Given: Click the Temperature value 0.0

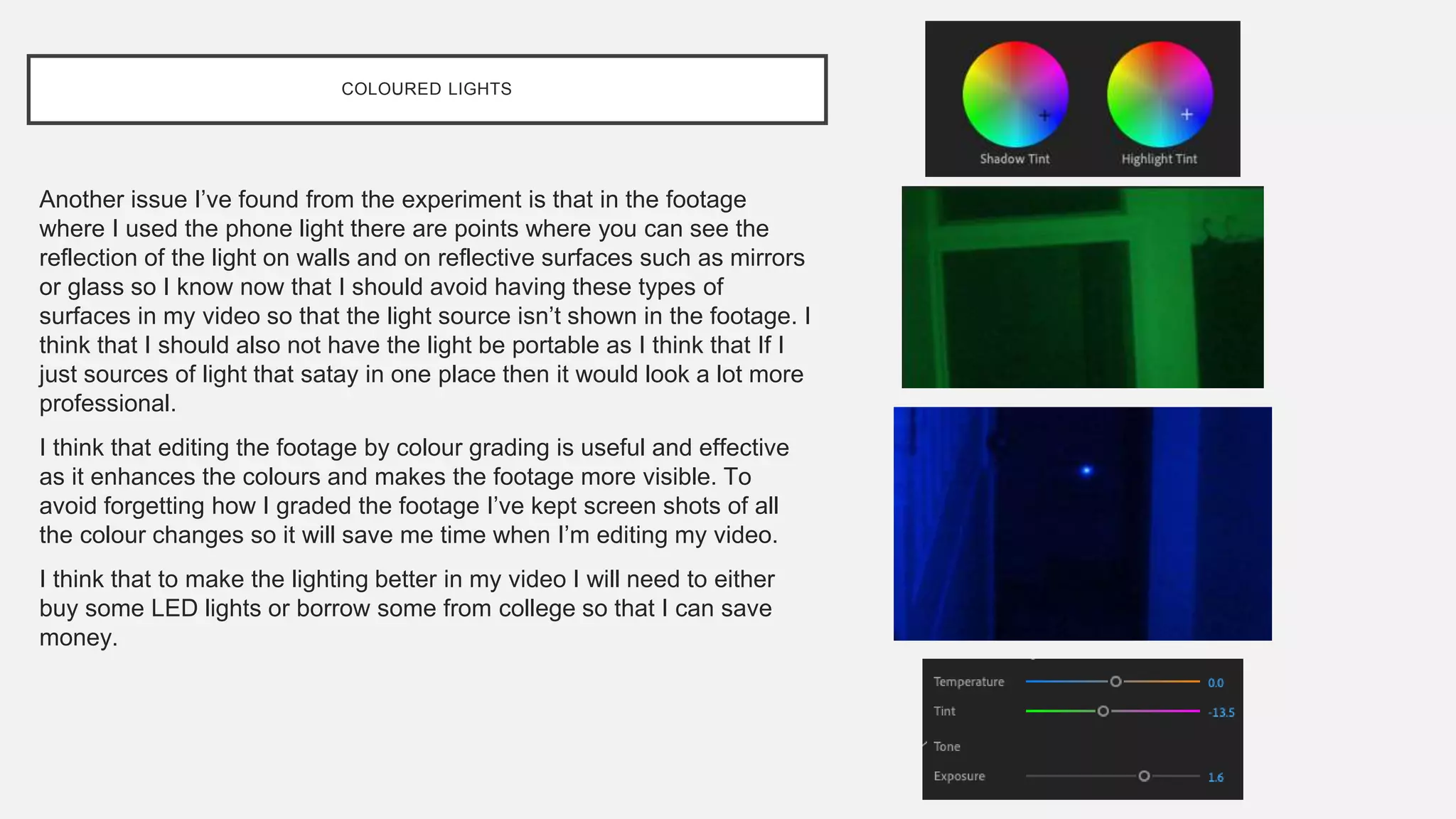Looking at the screenshot, I should point(1216,683).
